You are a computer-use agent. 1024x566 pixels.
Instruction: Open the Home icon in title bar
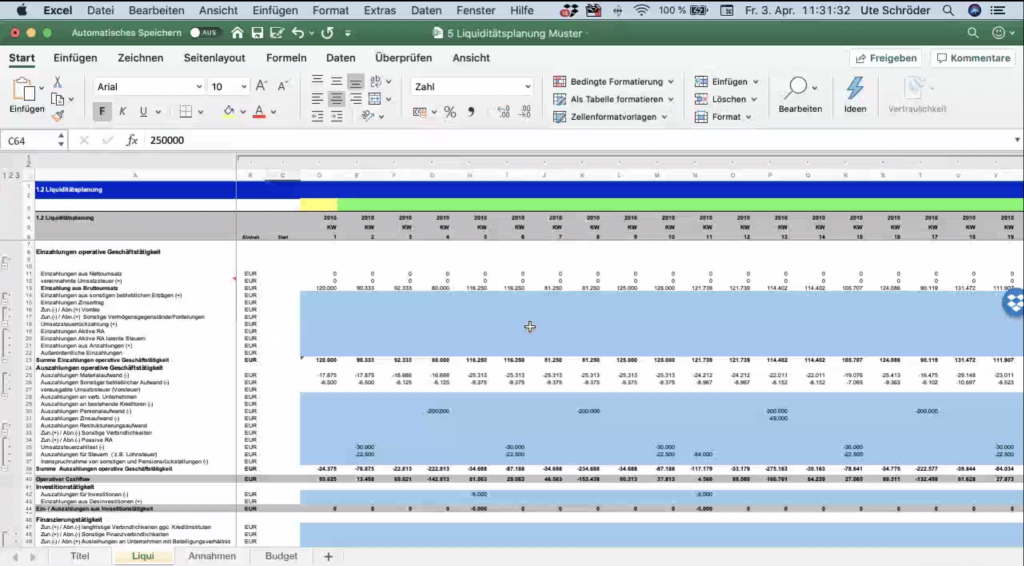pos(237,33)
